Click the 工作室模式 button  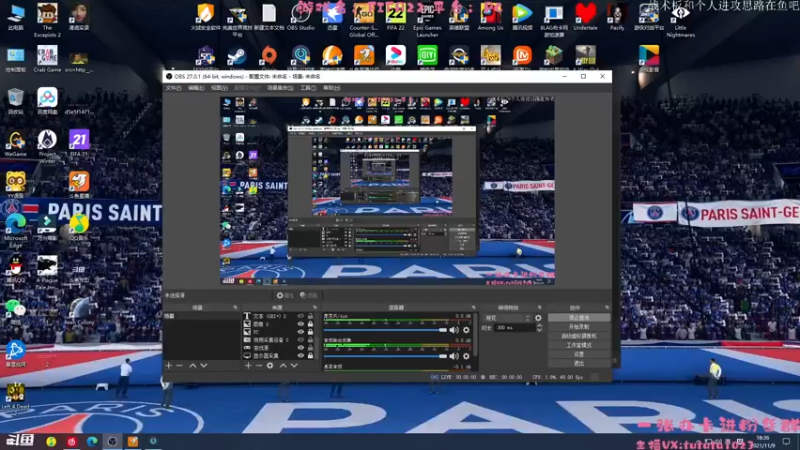579,345
